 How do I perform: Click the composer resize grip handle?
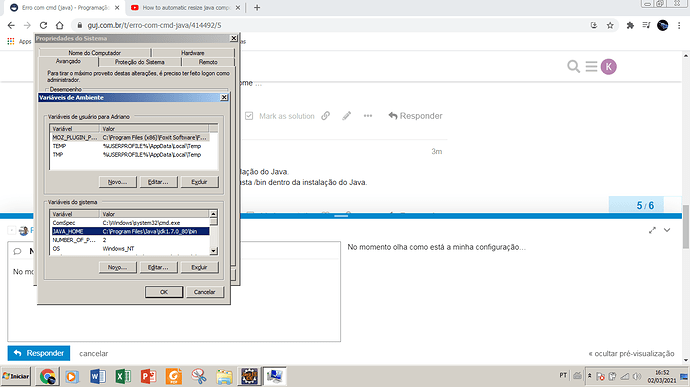341,216
